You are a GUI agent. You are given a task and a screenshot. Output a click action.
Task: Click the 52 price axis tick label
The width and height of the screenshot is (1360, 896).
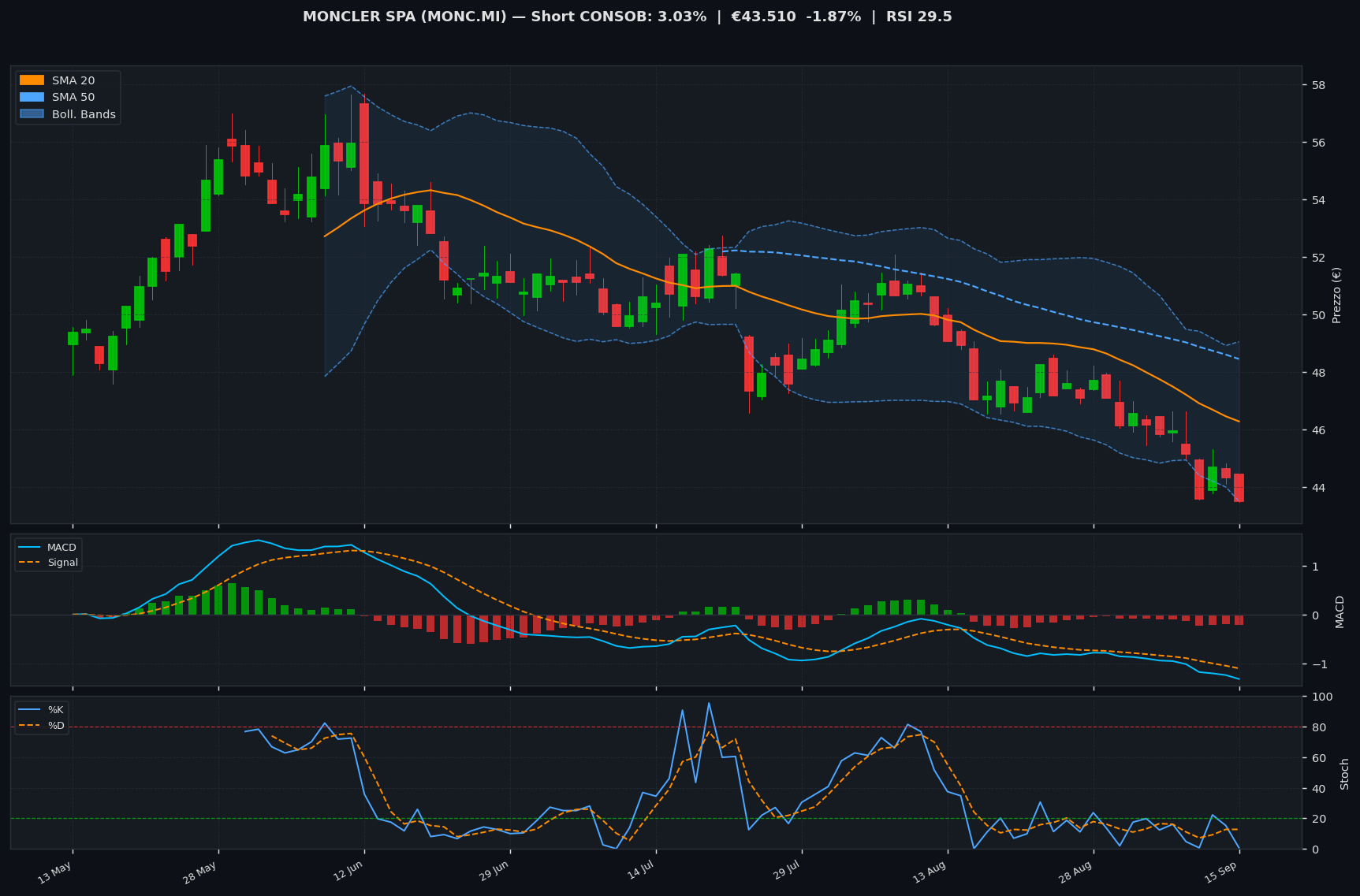pyautogui.click(x=1318, y=258)
